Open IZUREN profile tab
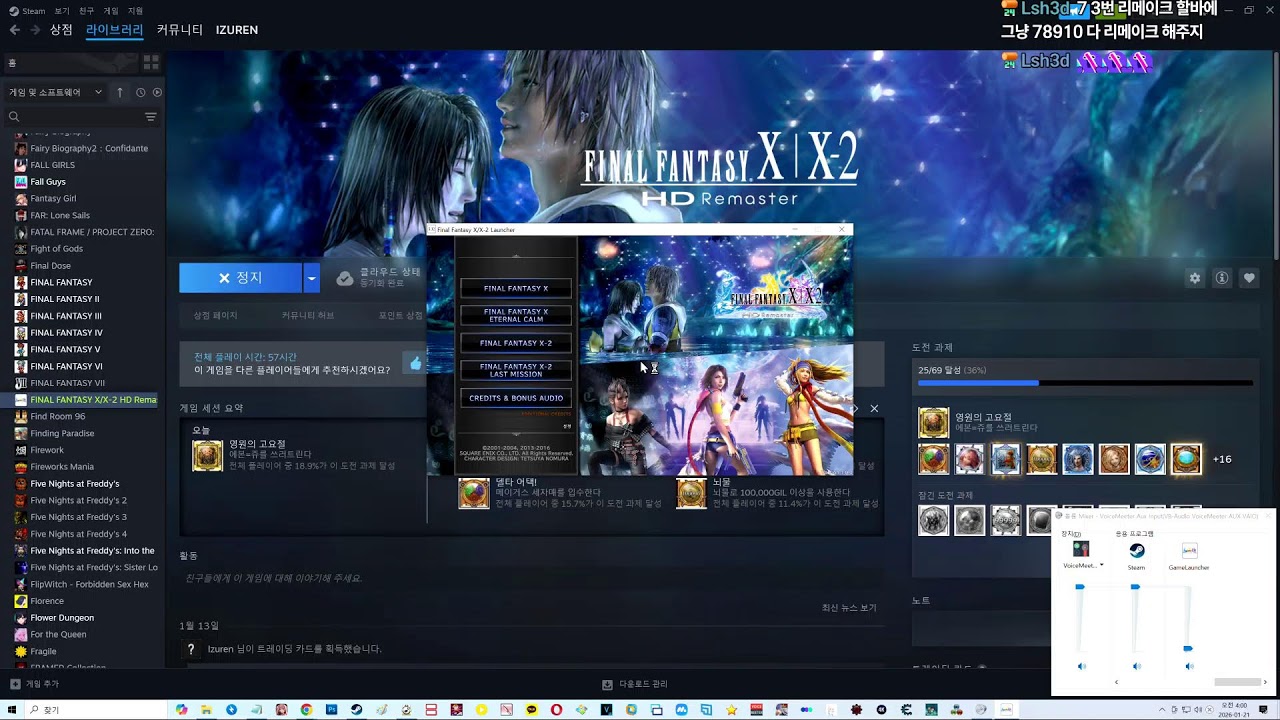This screenshot has height=720, width=1280. point(237,30)
